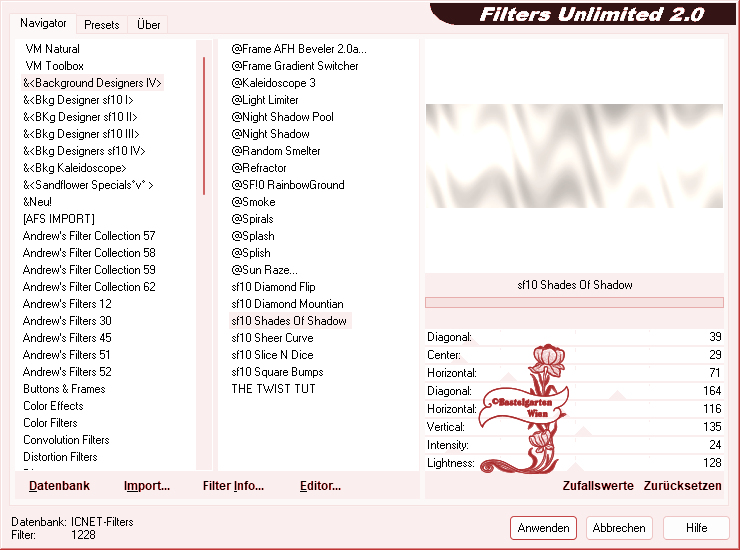Select &<Bkg Kaleidoscope> category

[75, 168]
